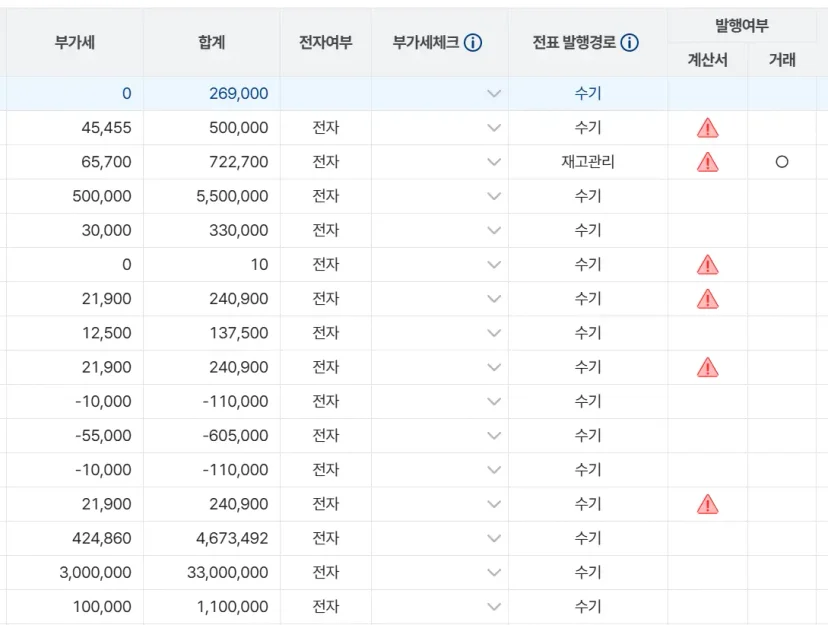828x625 pixels.
Task: Select the 12,500 tax cell
Action: coord(74,333)
